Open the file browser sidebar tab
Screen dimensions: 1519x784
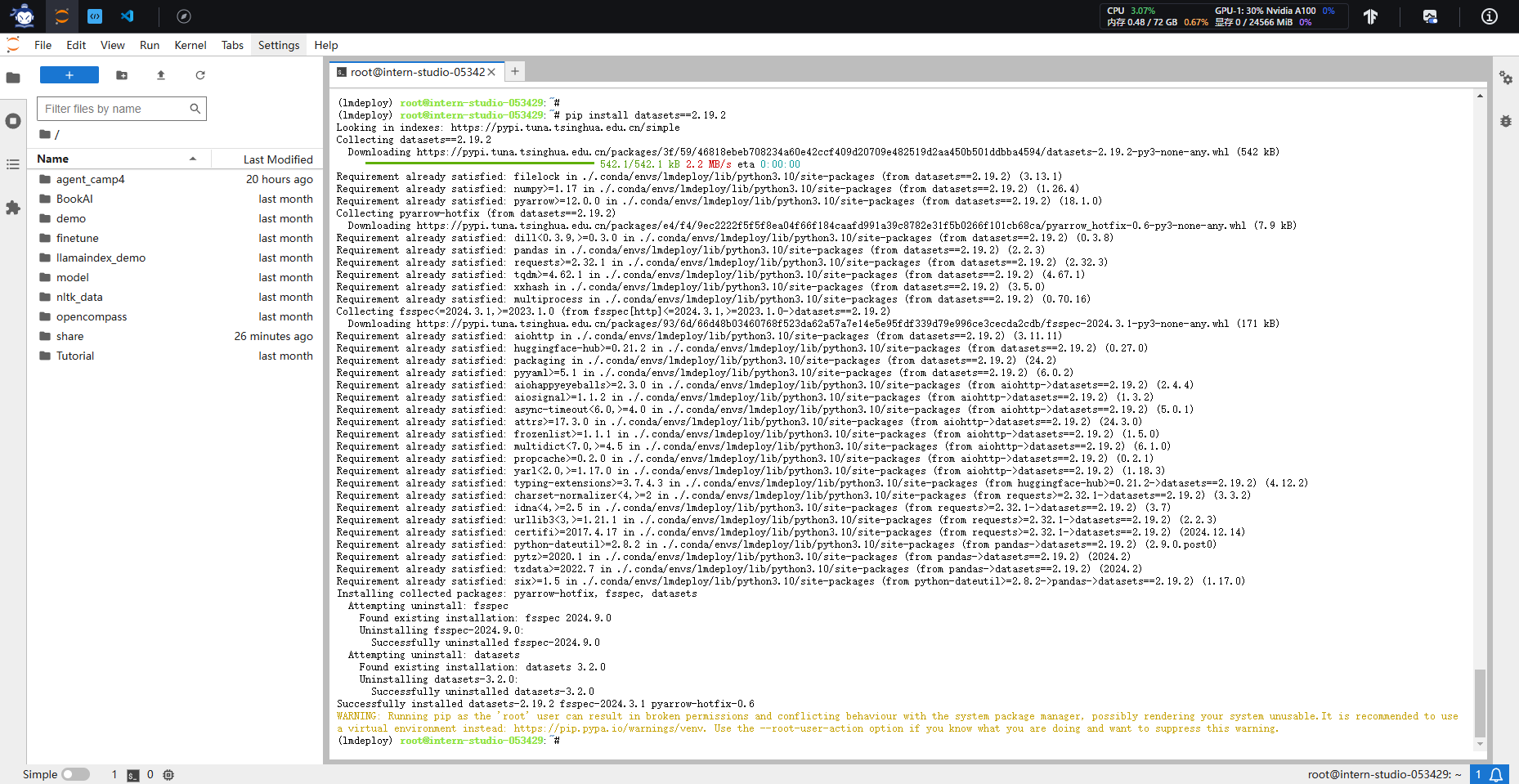point(13,78)
